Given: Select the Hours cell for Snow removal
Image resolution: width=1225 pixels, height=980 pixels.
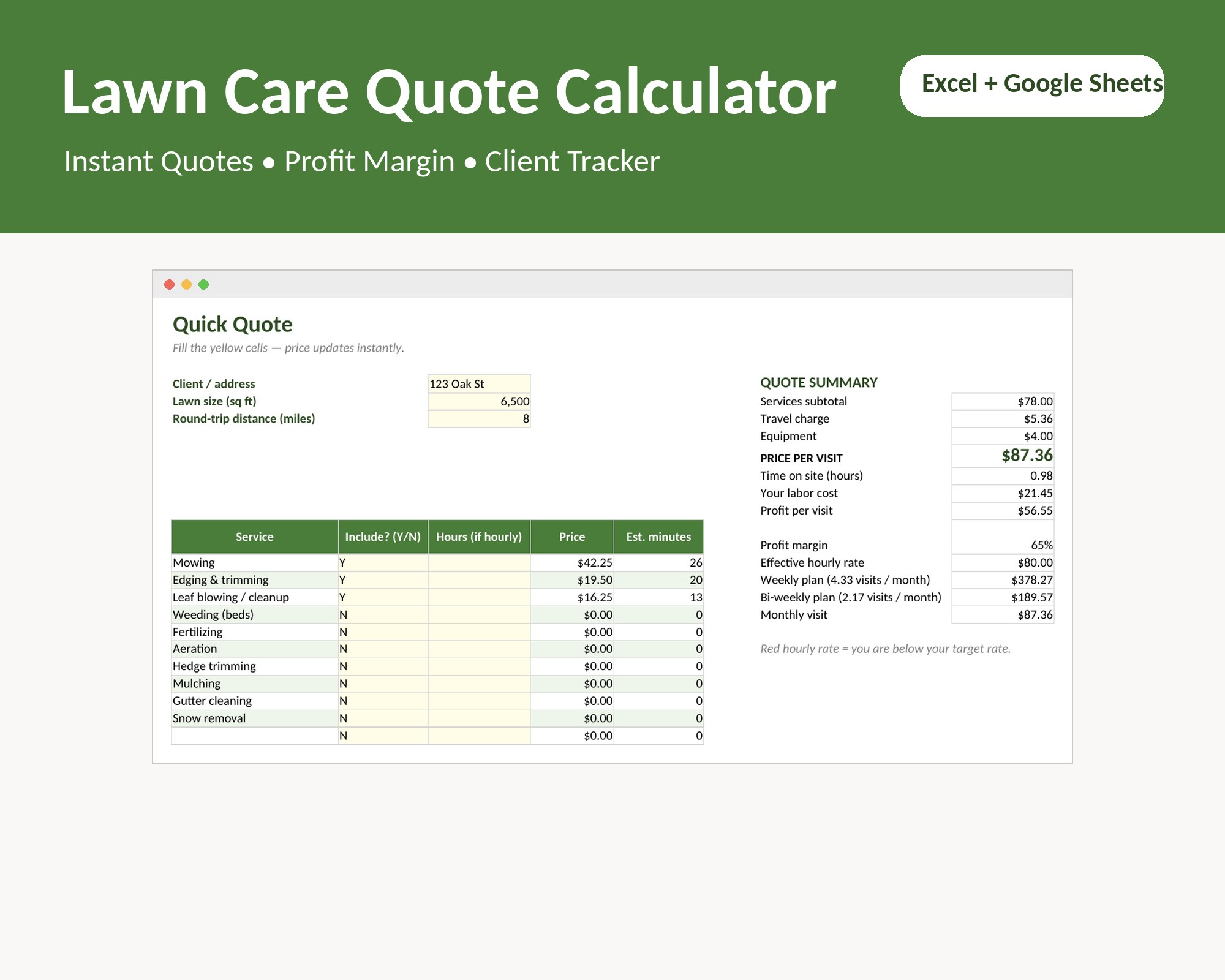Looking at the screenshot, I should pyautogui.click(x=479, y=718).
